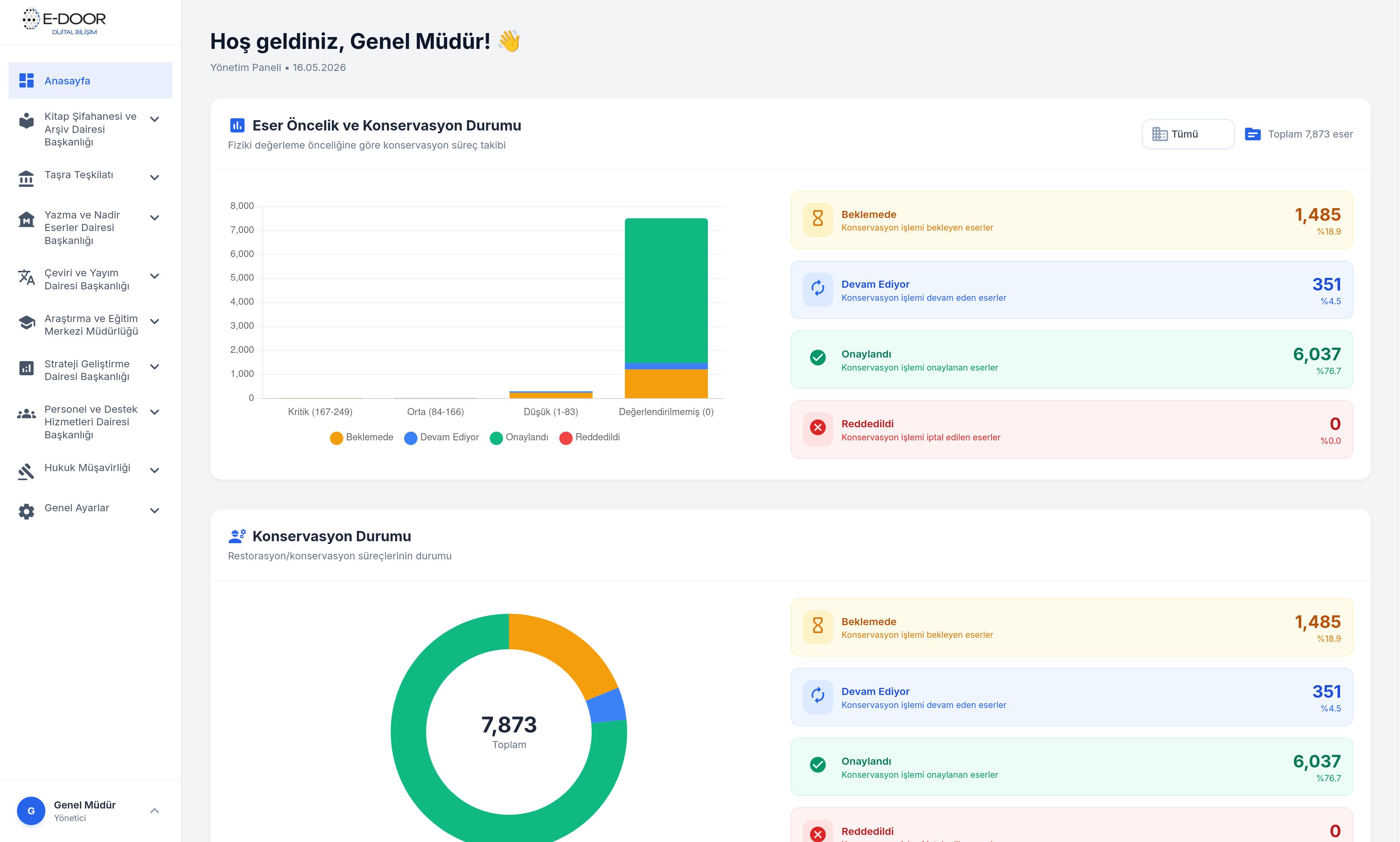Image resolution: width=1400 pixels, height=842 pixels.
Task: Toggle Reddedildi legend in bar chart
Action: 590,438
